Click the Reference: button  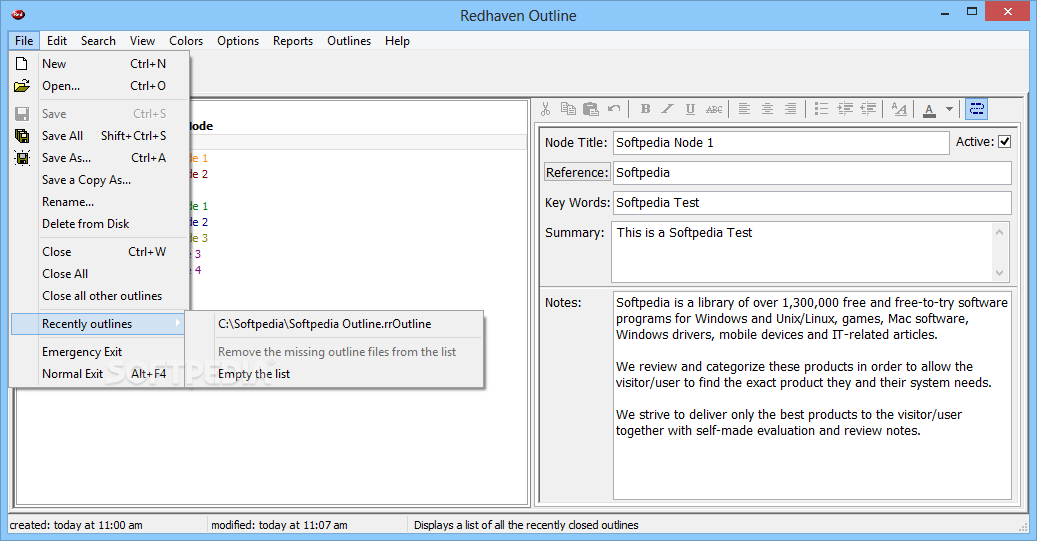coord(577,172)
